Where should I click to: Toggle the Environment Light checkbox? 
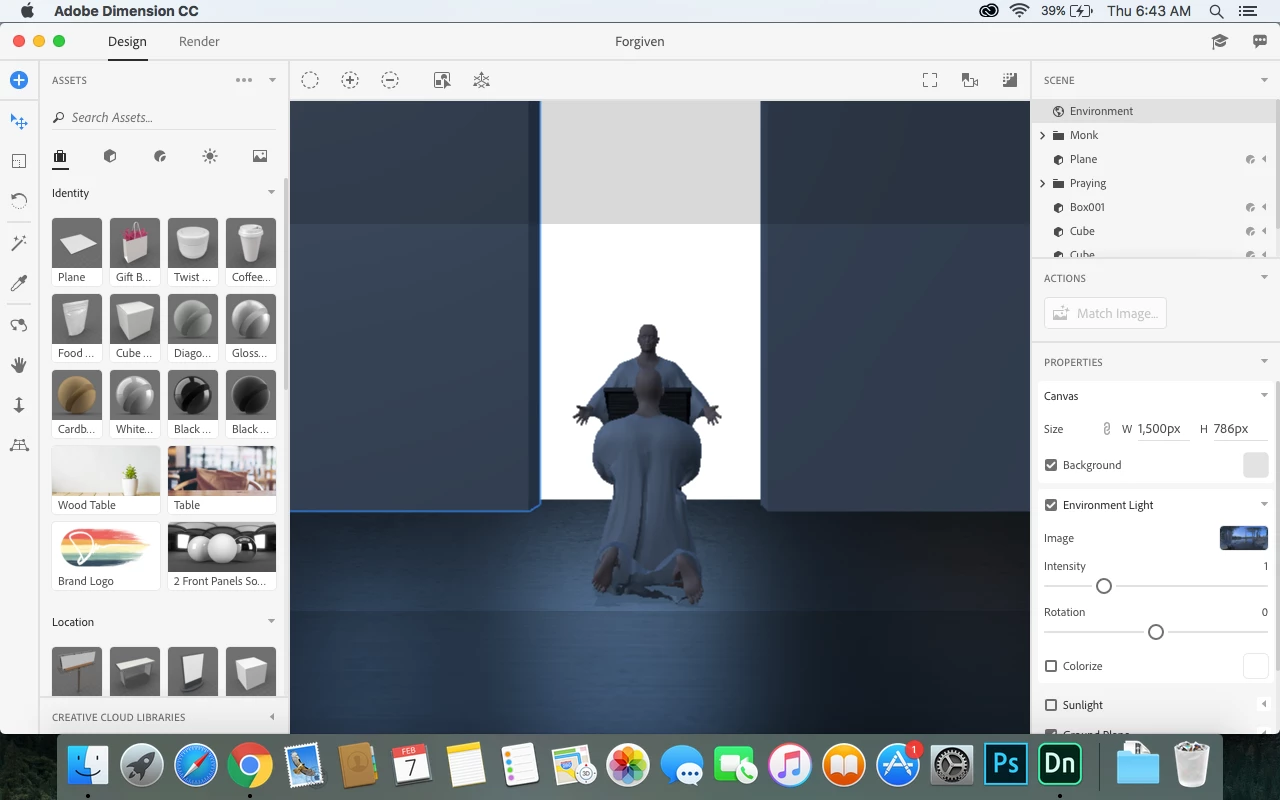coord(1051,505)
